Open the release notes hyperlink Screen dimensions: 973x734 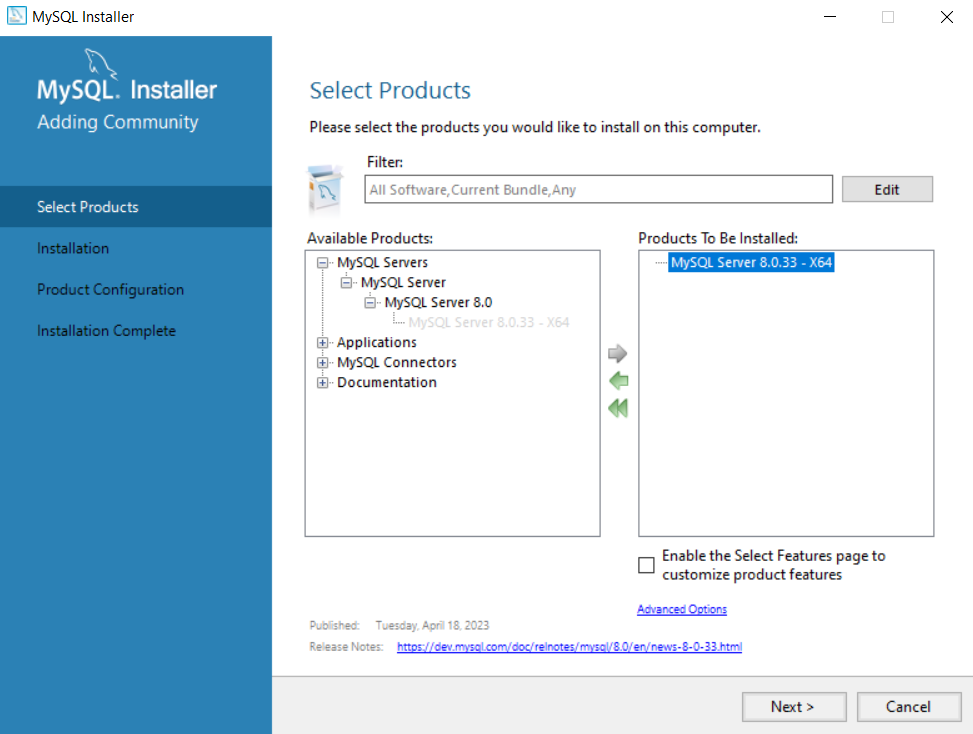point(568,646)
